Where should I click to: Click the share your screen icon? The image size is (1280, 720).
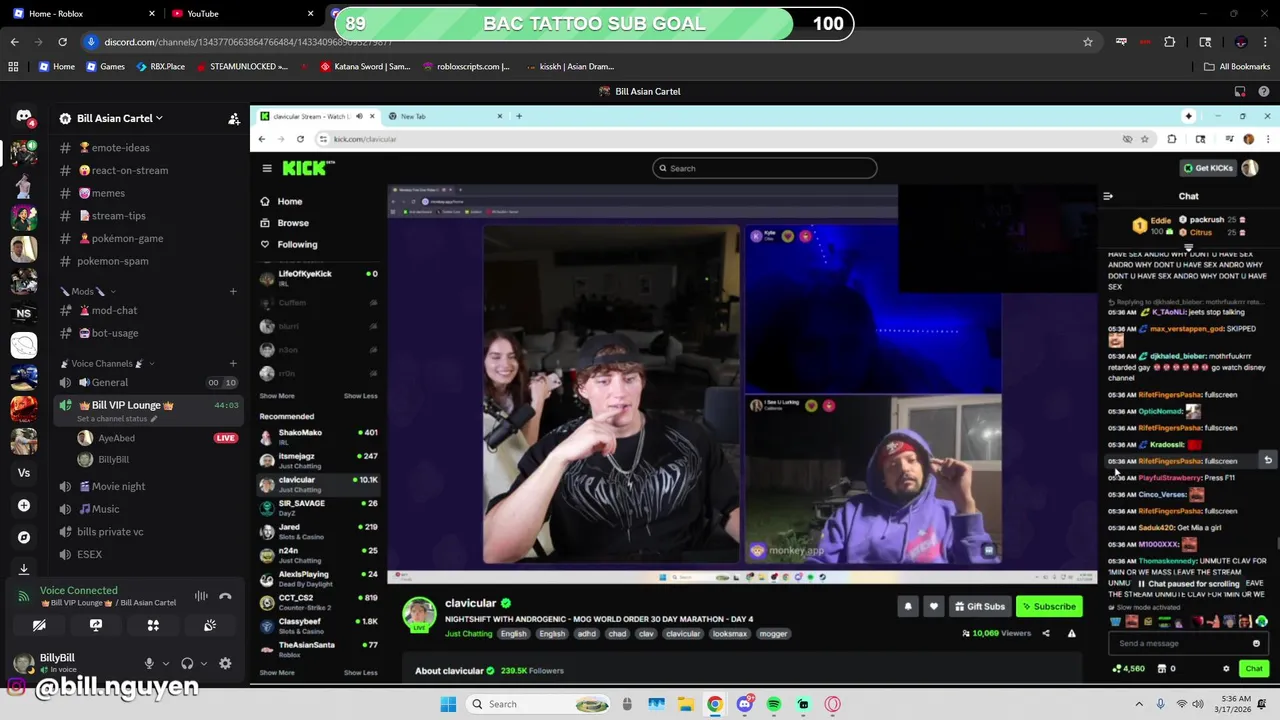96,625
